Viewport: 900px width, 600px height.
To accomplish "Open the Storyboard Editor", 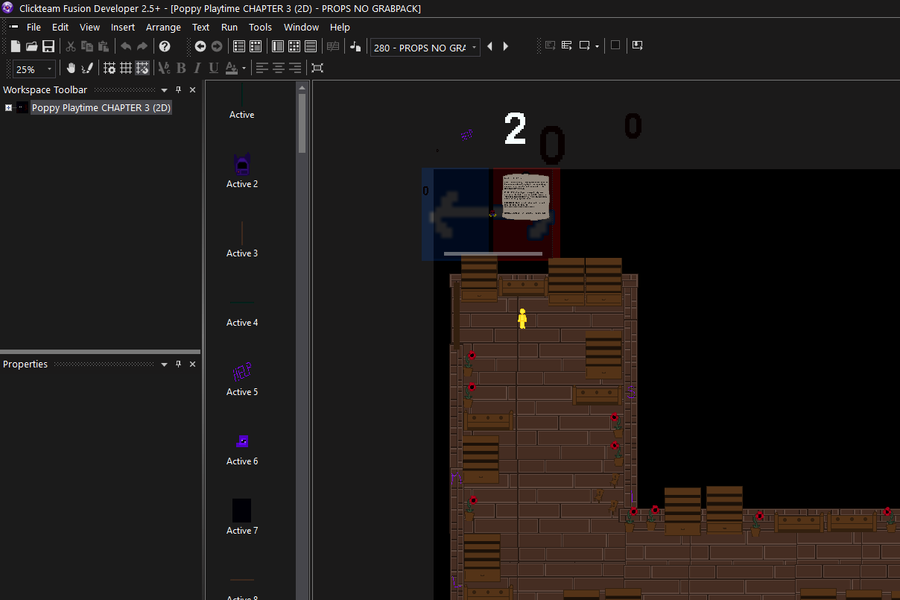I will coord(239,47).
